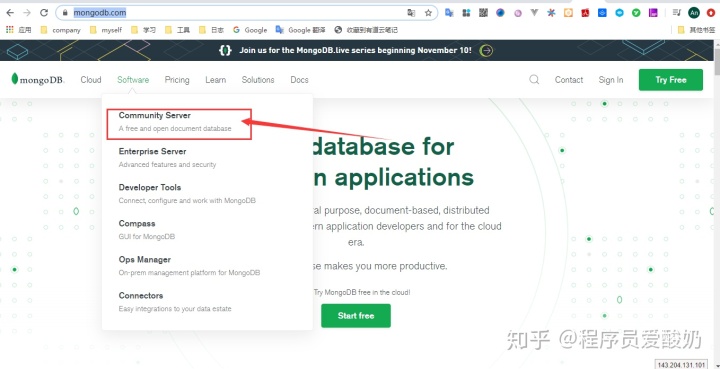Image resolution: width=720 pixels, height=369 pixels.
Task: Click the green circular extension icon
Action: click(x=636, y=13)
